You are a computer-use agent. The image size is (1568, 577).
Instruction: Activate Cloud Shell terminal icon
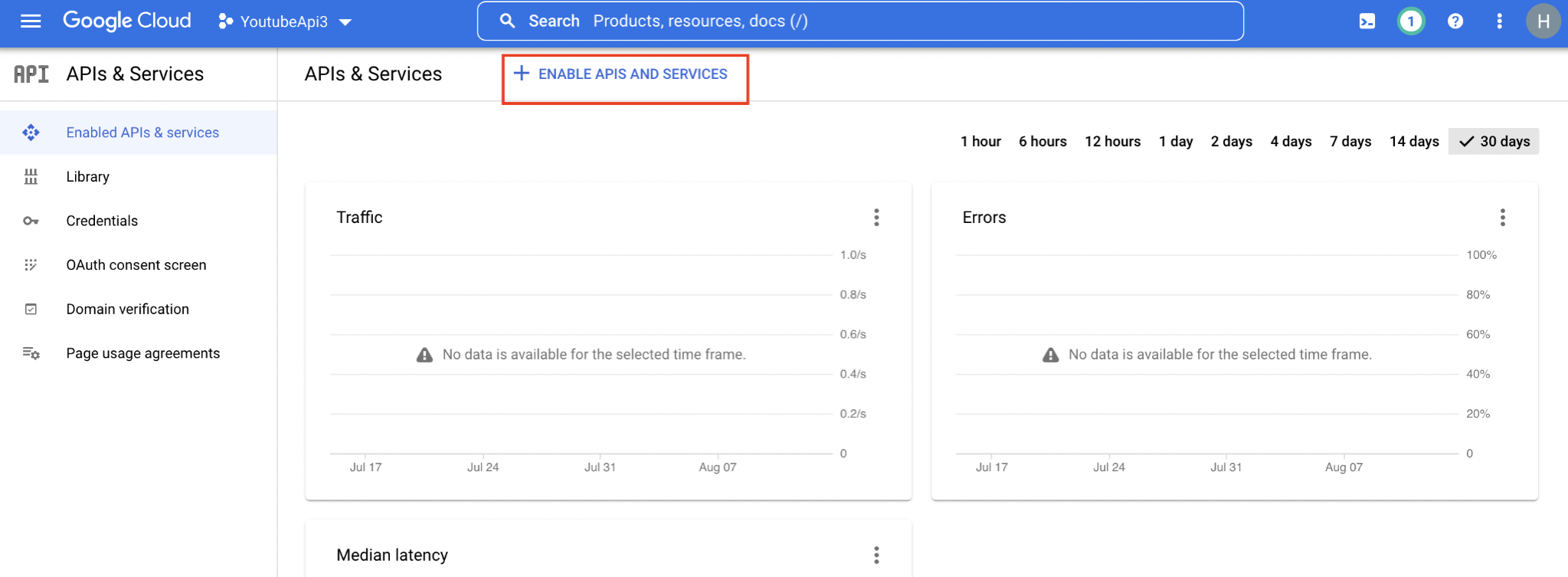pyautogui.click(x=1367, y=21)
